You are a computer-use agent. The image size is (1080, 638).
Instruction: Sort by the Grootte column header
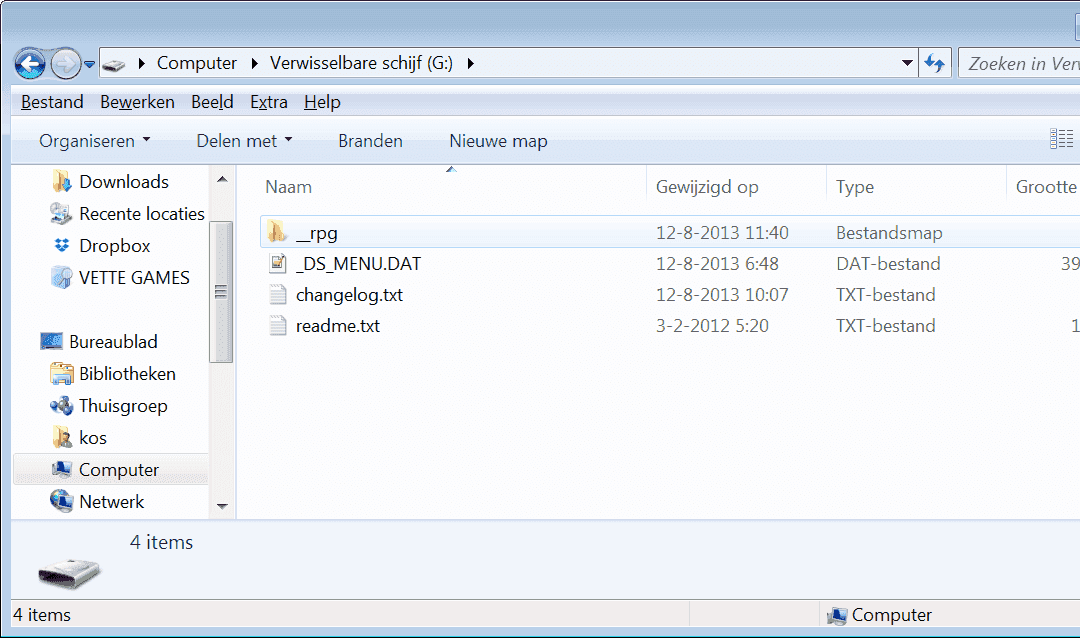(x=1046, y=187)
